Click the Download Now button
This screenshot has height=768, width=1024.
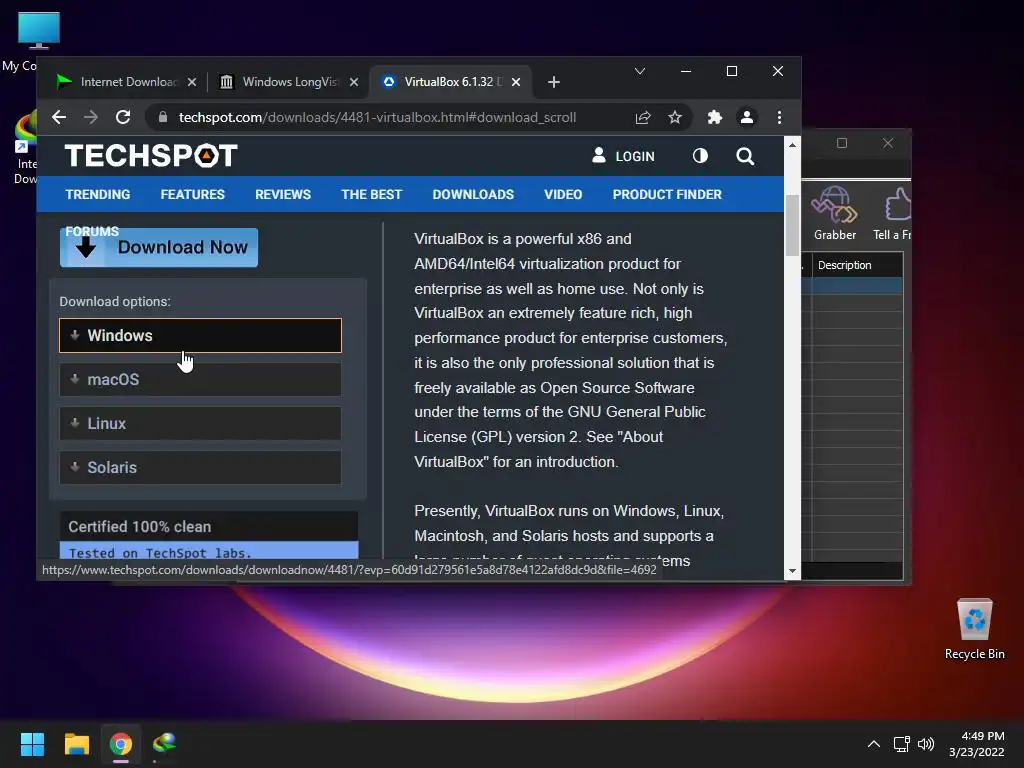159,248
